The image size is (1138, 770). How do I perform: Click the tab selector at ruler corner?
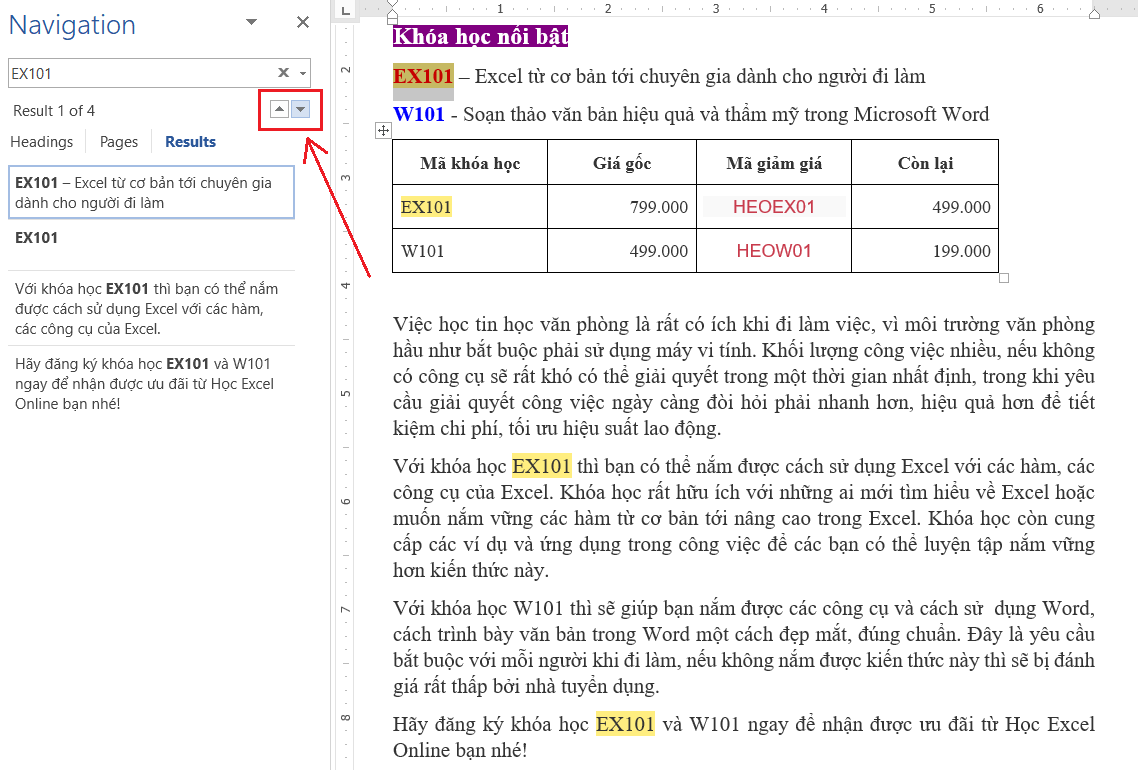click(x=345, y=10)
